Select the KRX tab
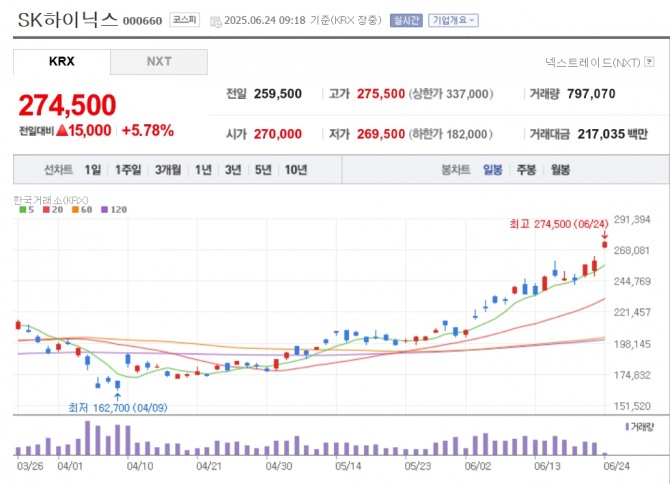The height and width of the screenshot is (484, 670). click(x=62, y=62)
